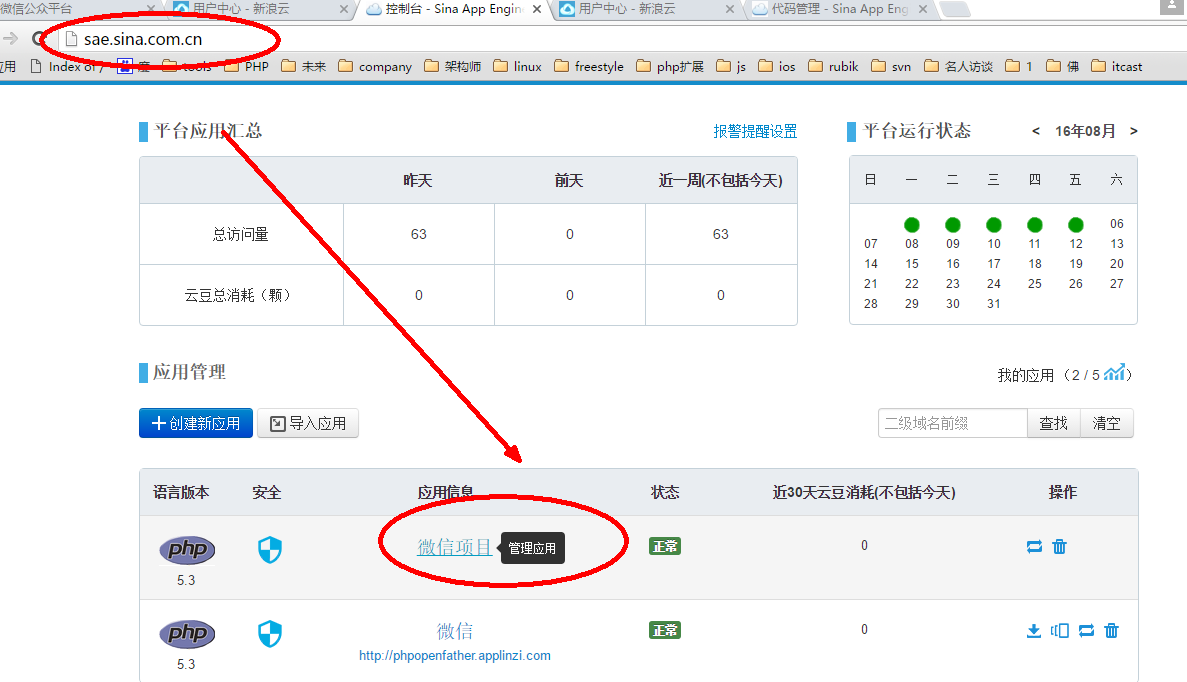Click the 创建新应用 button
Image resolution: width=1187 pixels, height=682 pixels.
[196, 423]
